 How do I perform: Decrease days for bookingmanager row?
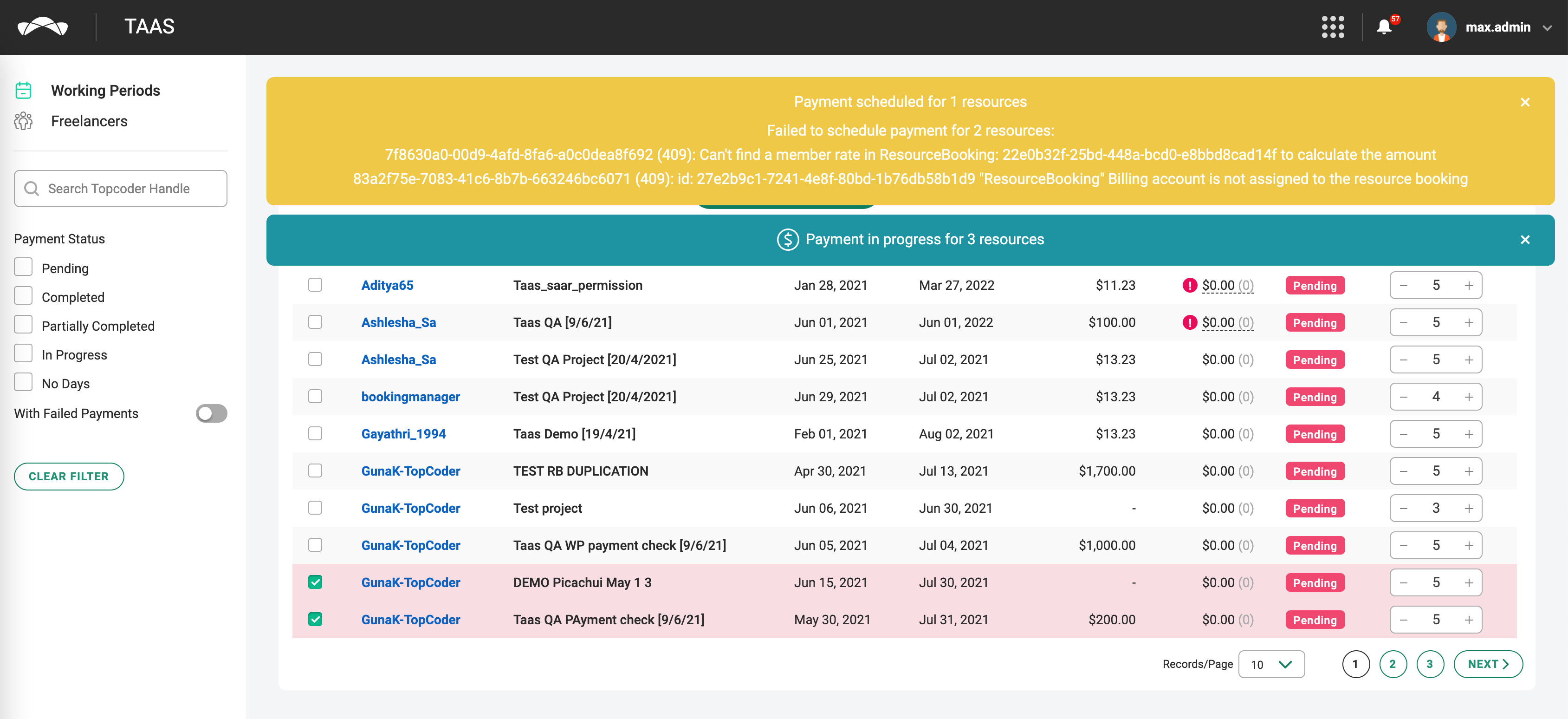1403,397
